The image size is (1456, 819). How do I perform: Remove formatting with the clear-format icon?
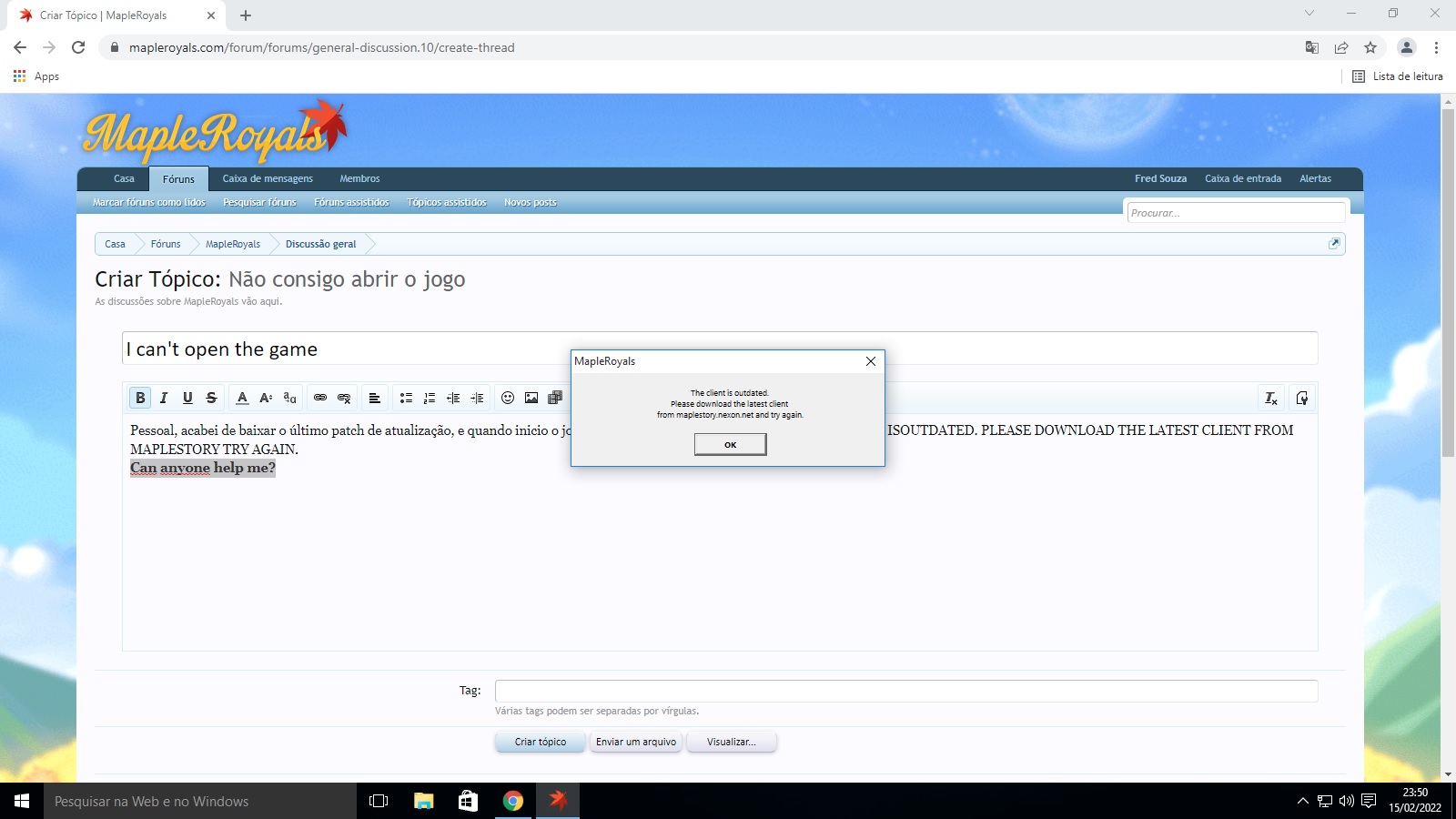tap(1271, 398)
